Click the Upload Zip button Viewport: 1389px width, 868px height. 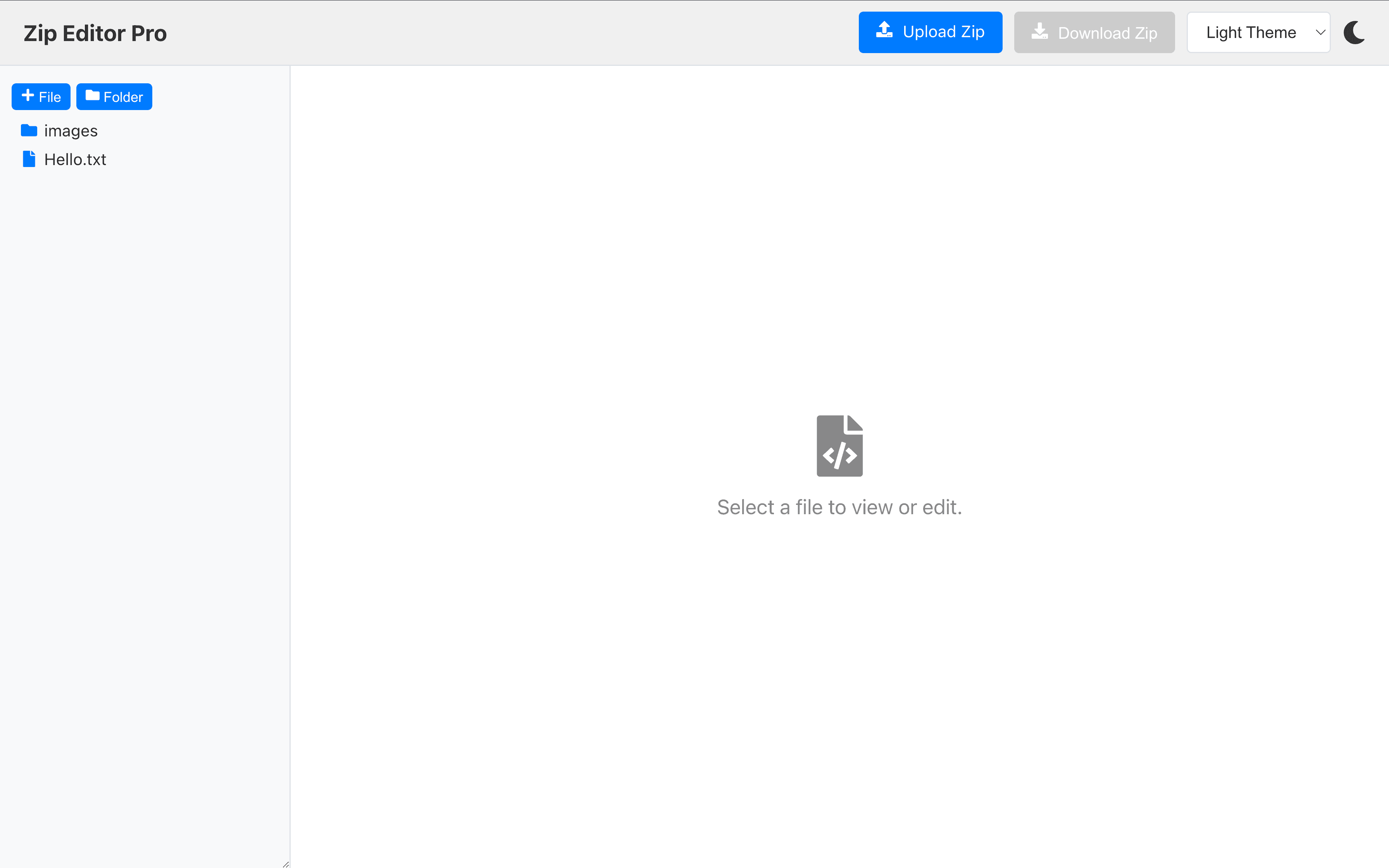[x=931, y=32]
